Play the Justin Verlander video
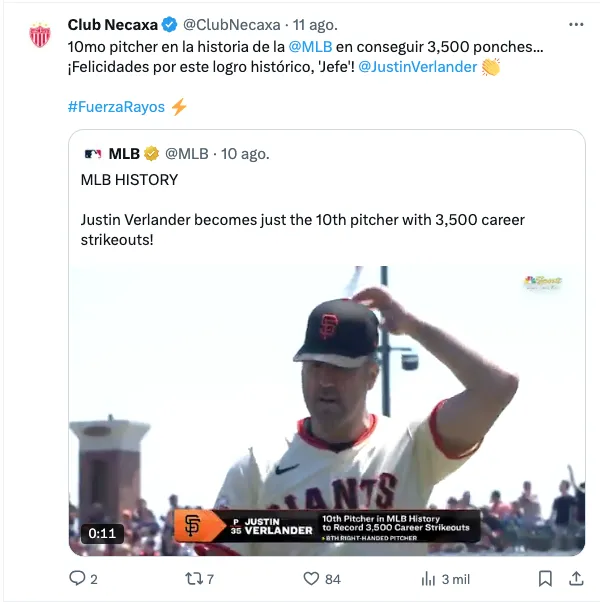This screenshot has height=602, width=600. [x=326, y=410]
